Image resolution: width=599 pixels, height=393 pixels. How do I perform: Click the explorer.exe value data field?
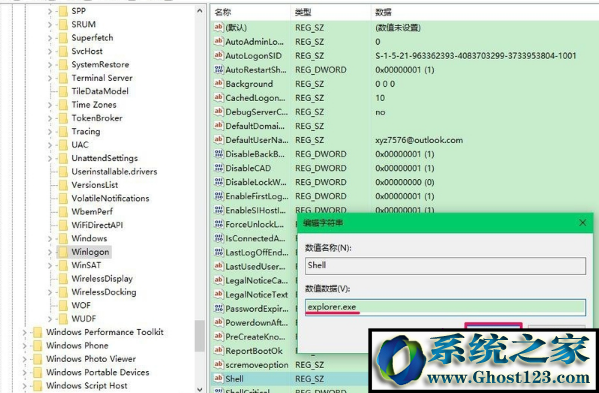pyautogui.click(x=445, y=307)
